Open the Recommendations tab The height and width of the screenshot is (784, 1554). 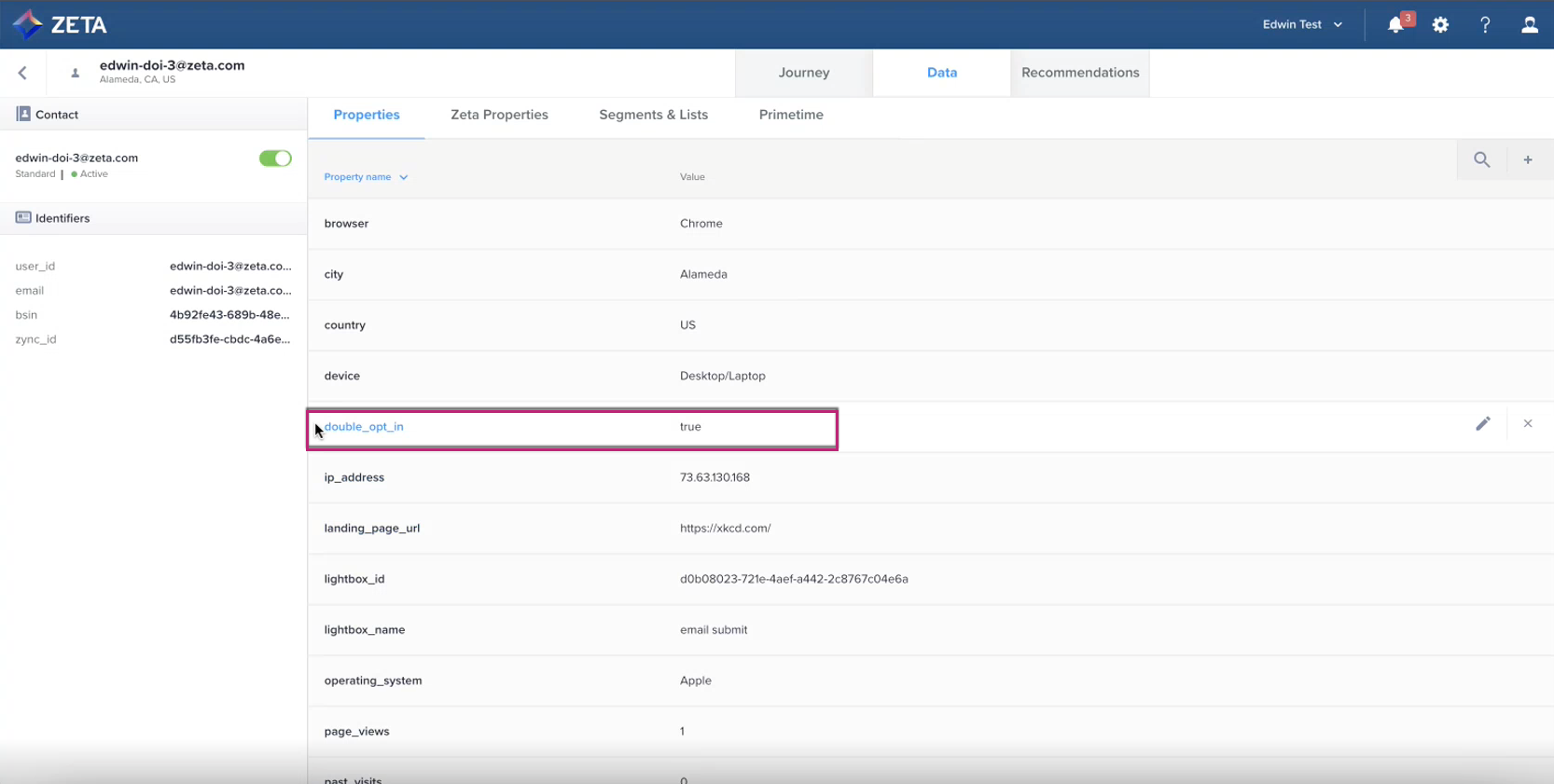point(1080,73)
